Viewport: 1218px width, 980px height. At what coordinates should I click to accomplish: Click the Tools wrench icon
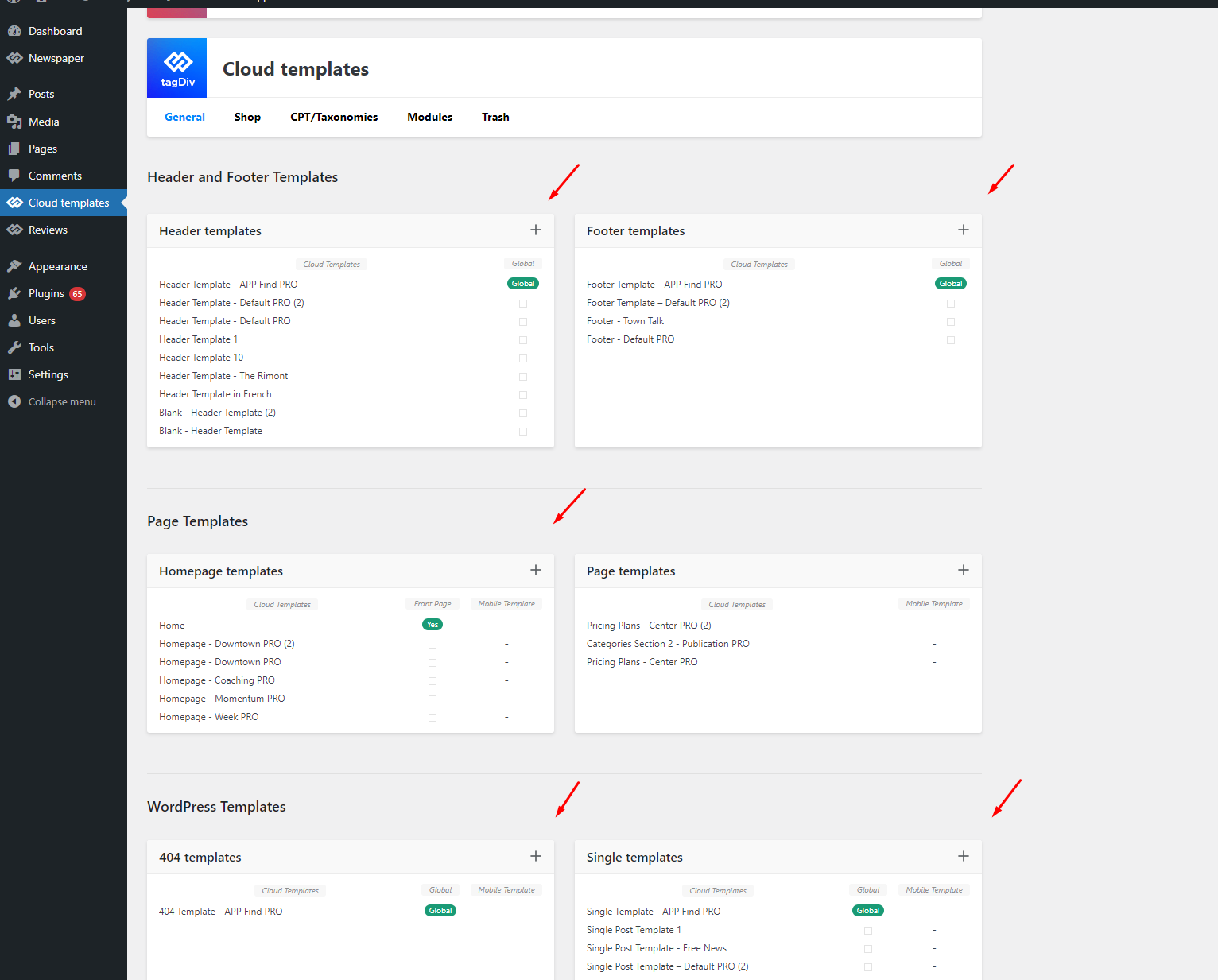14,347
